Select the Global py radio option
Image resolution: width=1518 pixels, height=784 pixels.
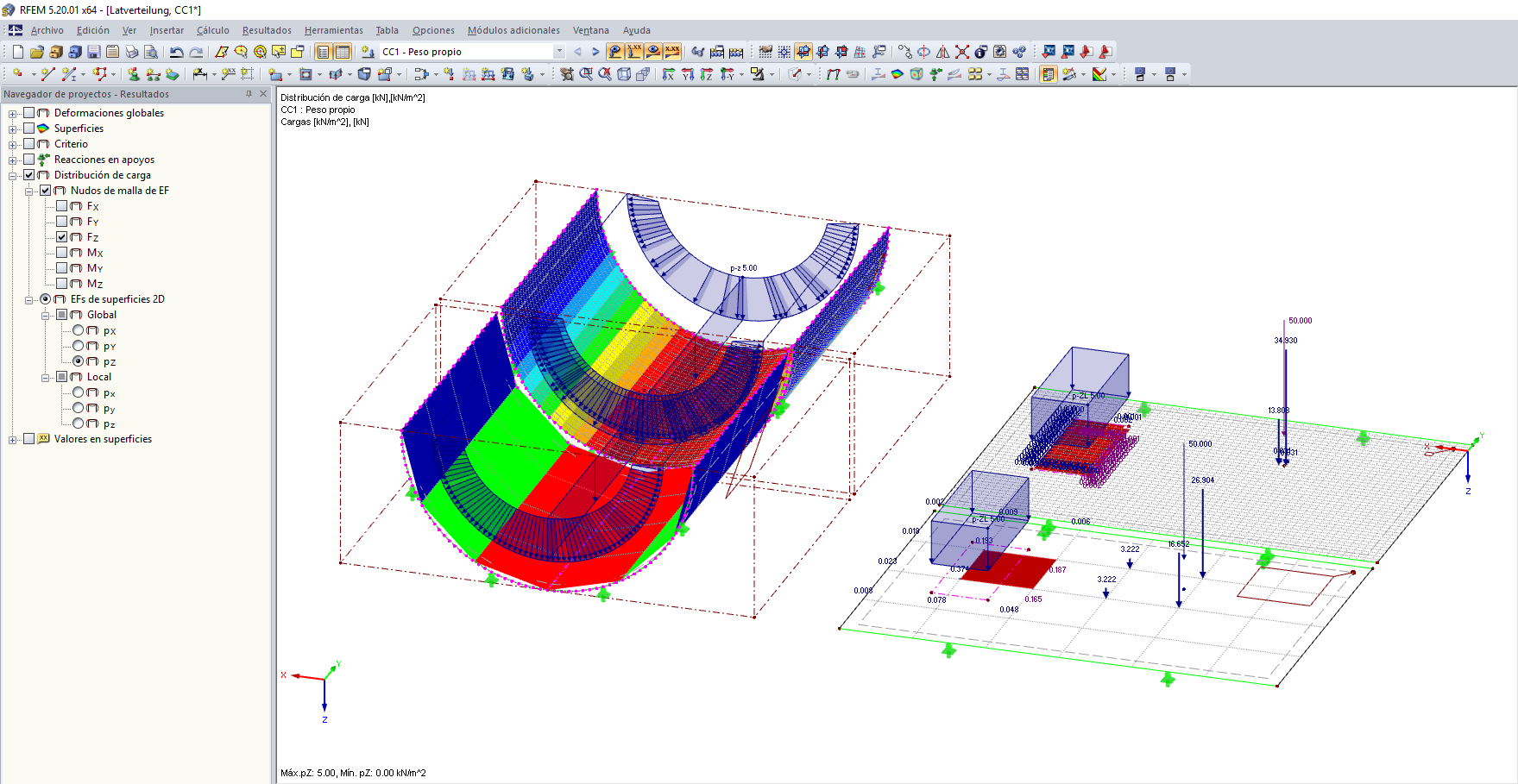[x=79, y=346]
